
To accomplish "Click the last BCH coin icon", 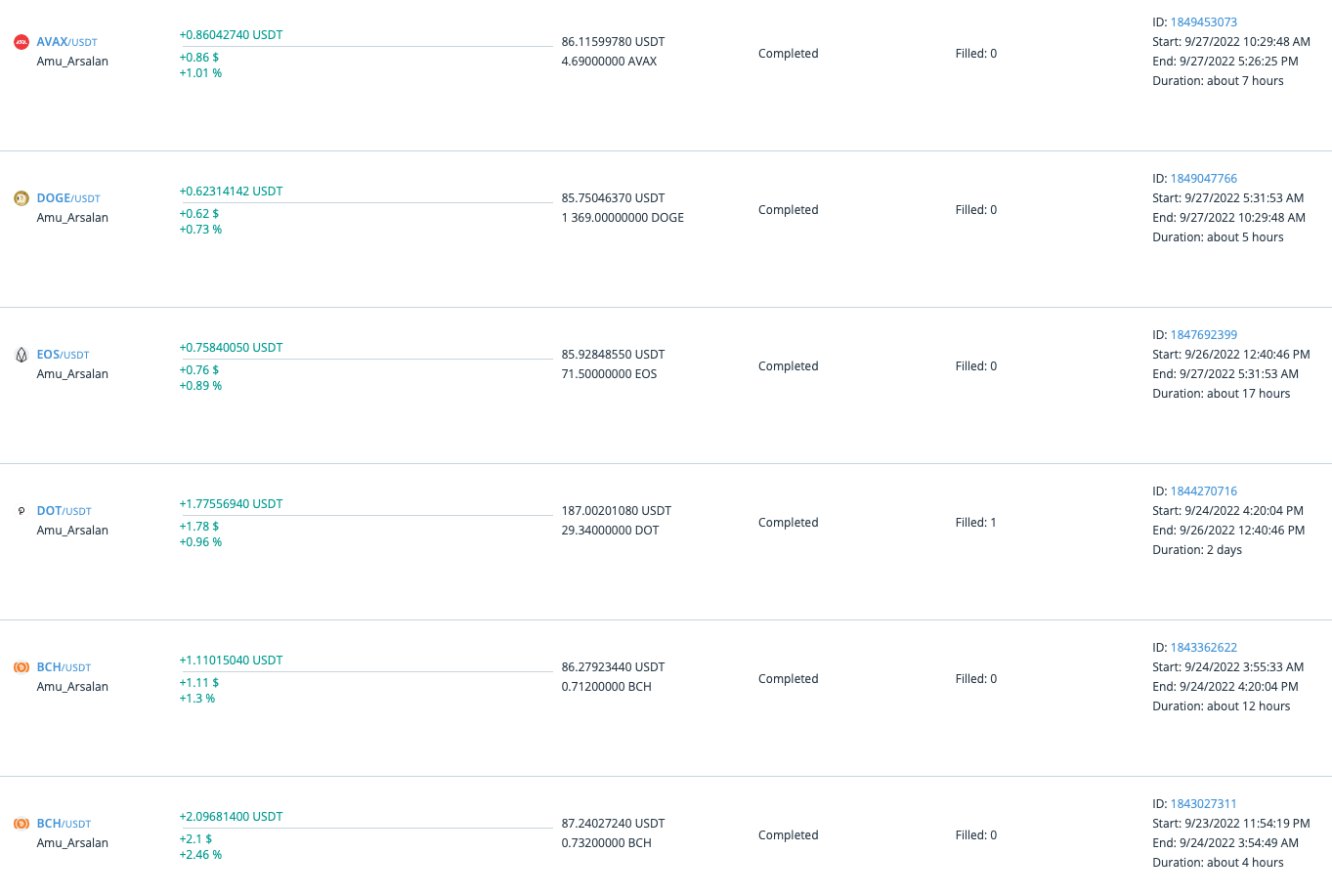I will (x=21, y=824).
